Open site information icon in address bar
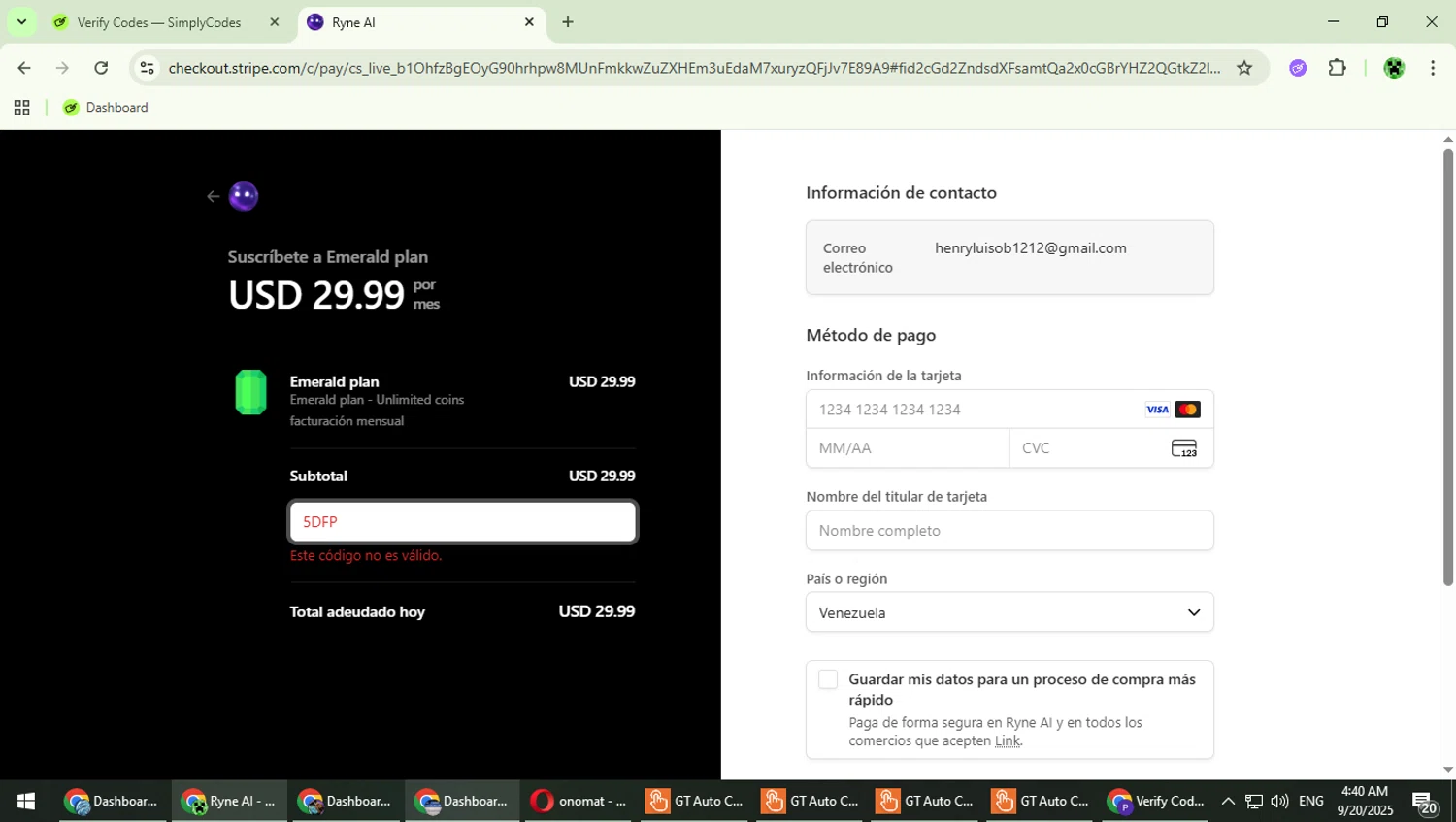1456x822 pixels. pos(148,68)
